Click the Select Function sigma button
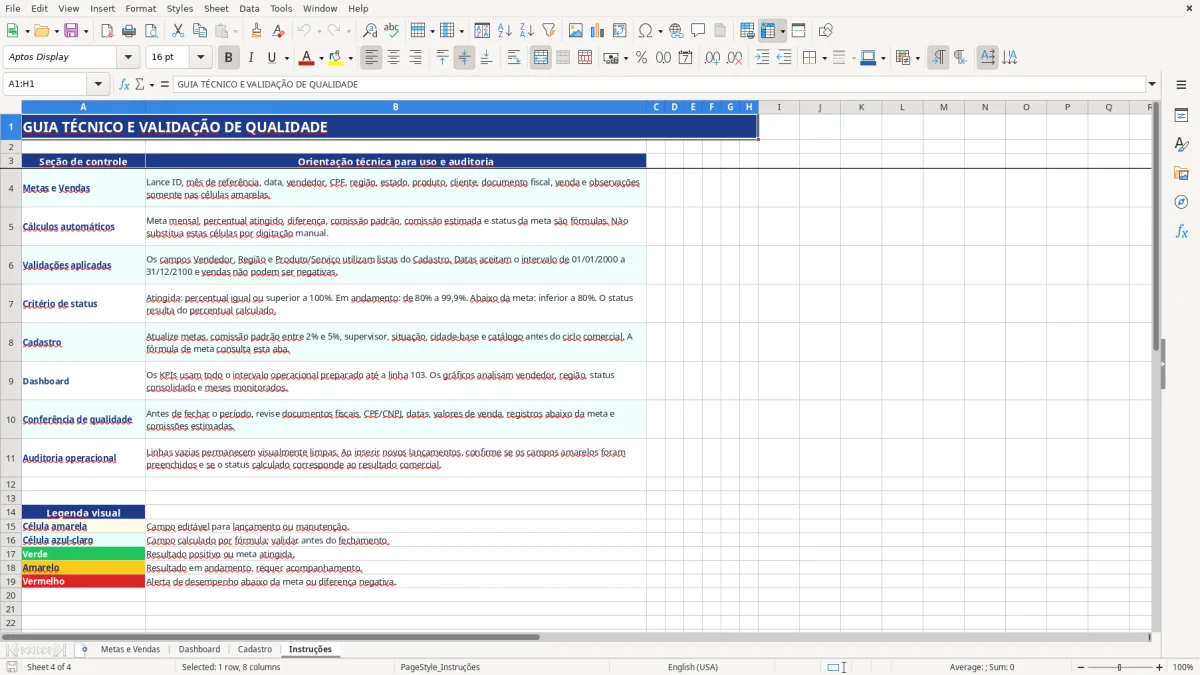The width and height of the screenshot is (1200, 675). [x=139, y=84]
